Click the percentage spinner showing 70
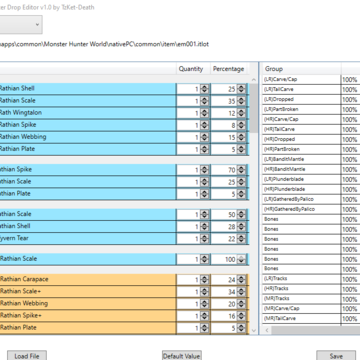 coord(241,170)
